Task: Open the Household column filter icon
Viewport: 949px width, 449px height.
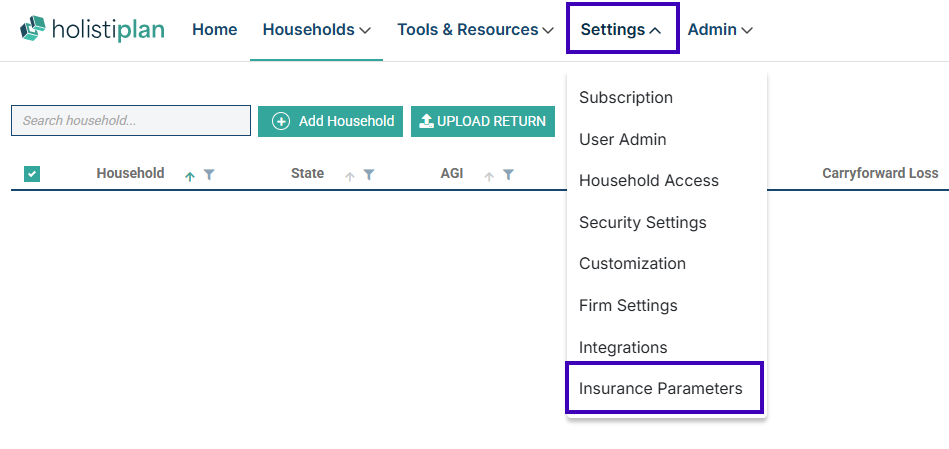Action: point(209,175)
